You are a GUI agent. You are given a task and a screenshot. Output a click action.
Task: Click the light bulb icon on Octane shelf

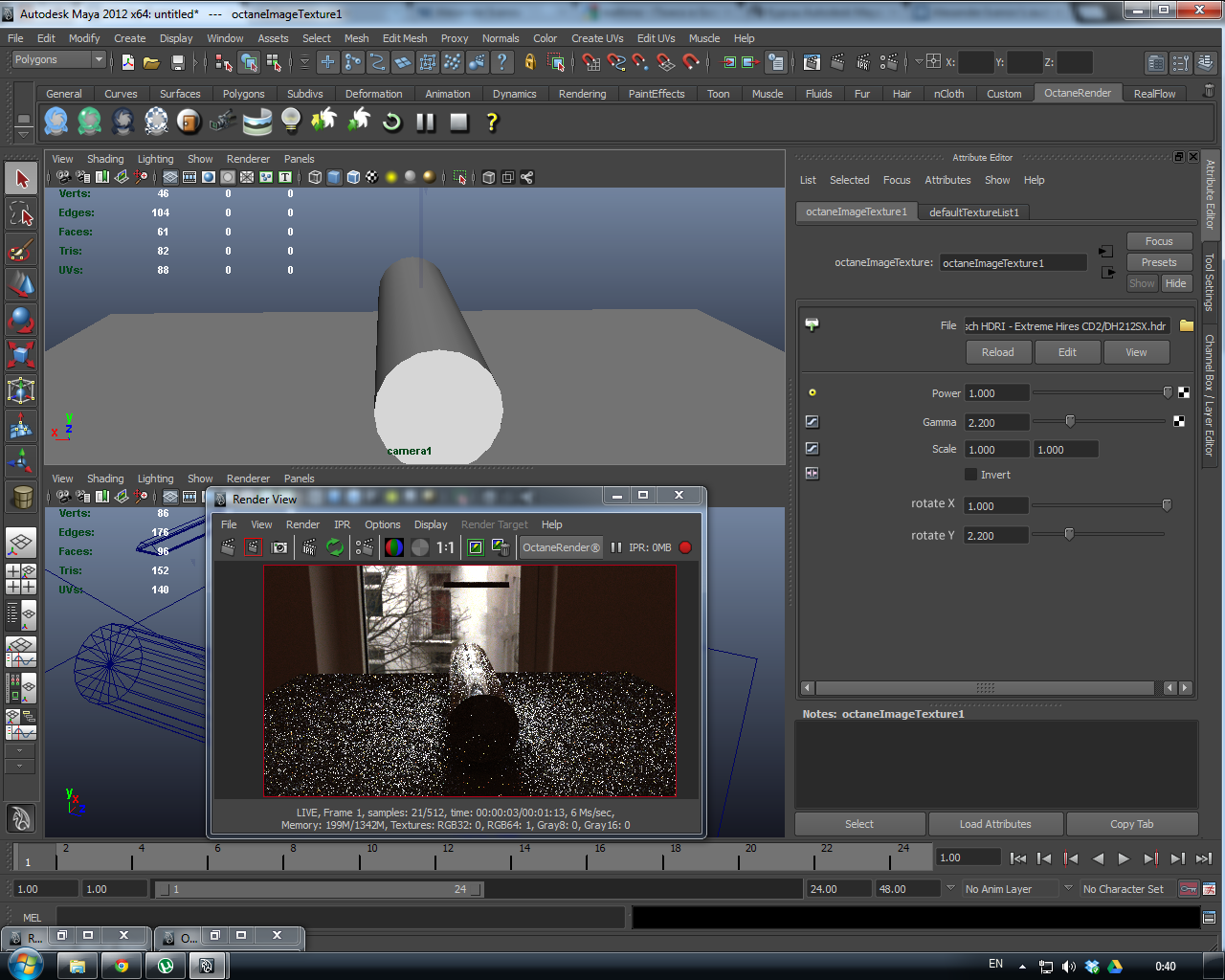pyautogui.click(x=291, y=121)
